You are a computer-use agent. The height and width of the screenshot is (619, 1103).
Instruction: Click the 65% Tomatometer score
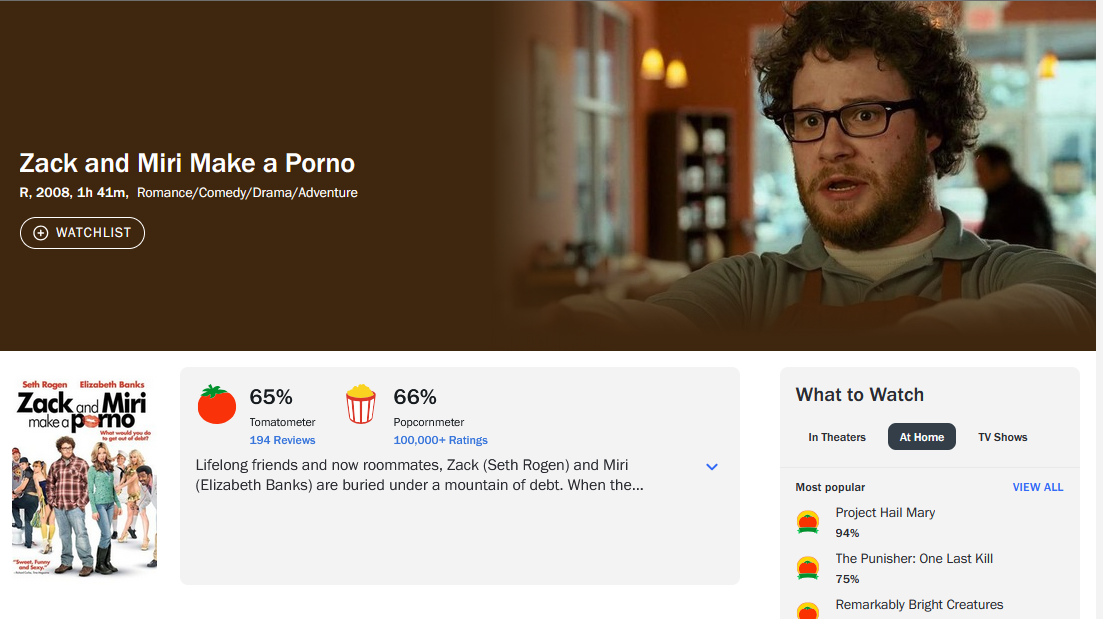coord(271,397)
